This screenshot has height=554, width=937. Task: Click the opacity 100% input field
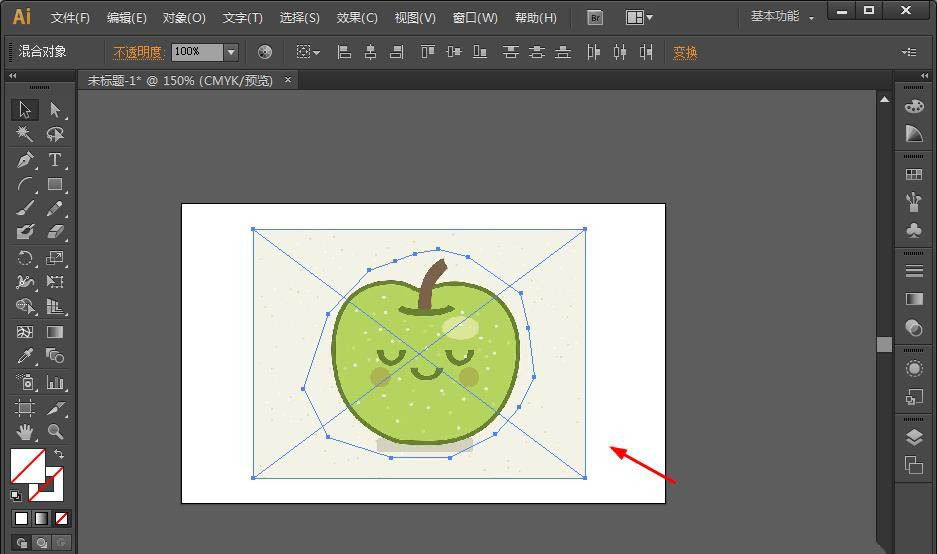(197, 52)
